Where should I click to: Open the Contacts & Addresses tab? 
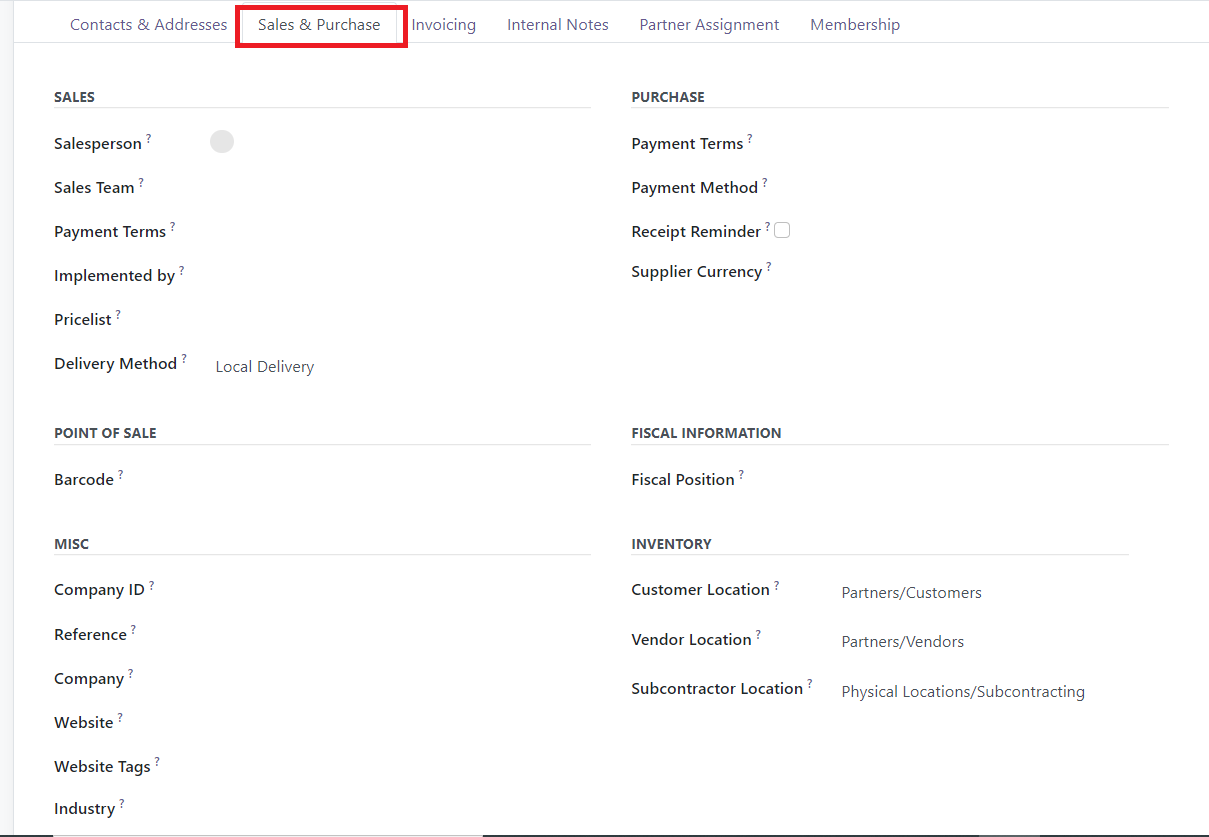pyautogui.click(x=148, y=25)
